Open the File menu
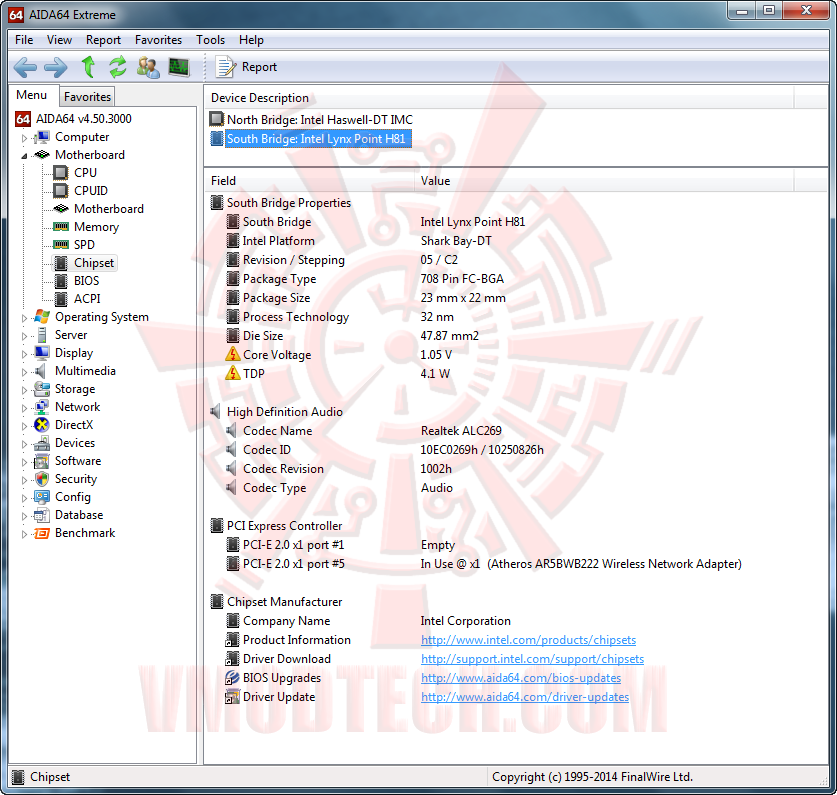This screenshot has height=795, width=837. (x=24, y=40)
